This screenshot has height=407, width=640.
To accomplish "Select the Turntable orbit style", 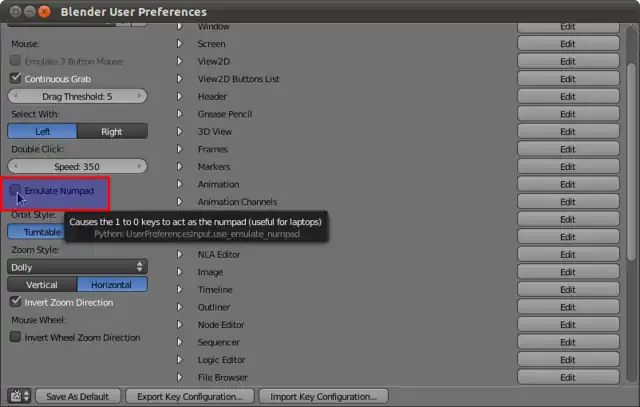I will pos(36,232).
